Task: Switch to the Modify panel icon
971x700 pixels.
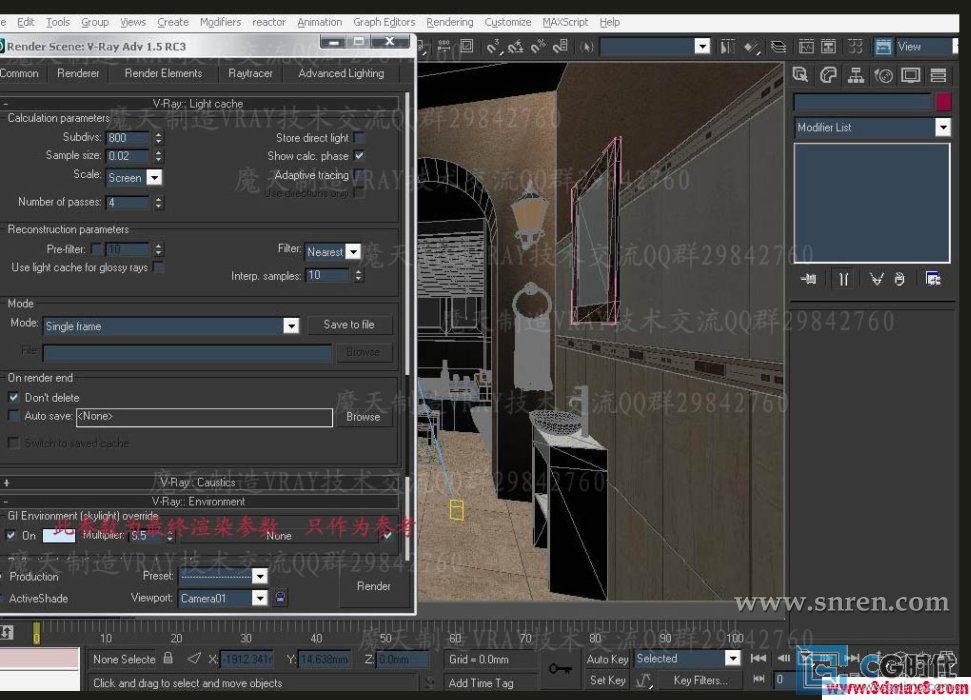Action: tap(829, 76)
